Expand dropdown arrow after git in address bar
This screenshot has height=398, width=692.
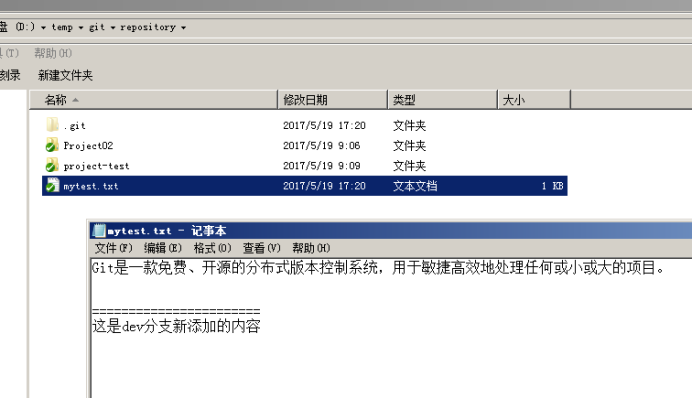point(113,27)
